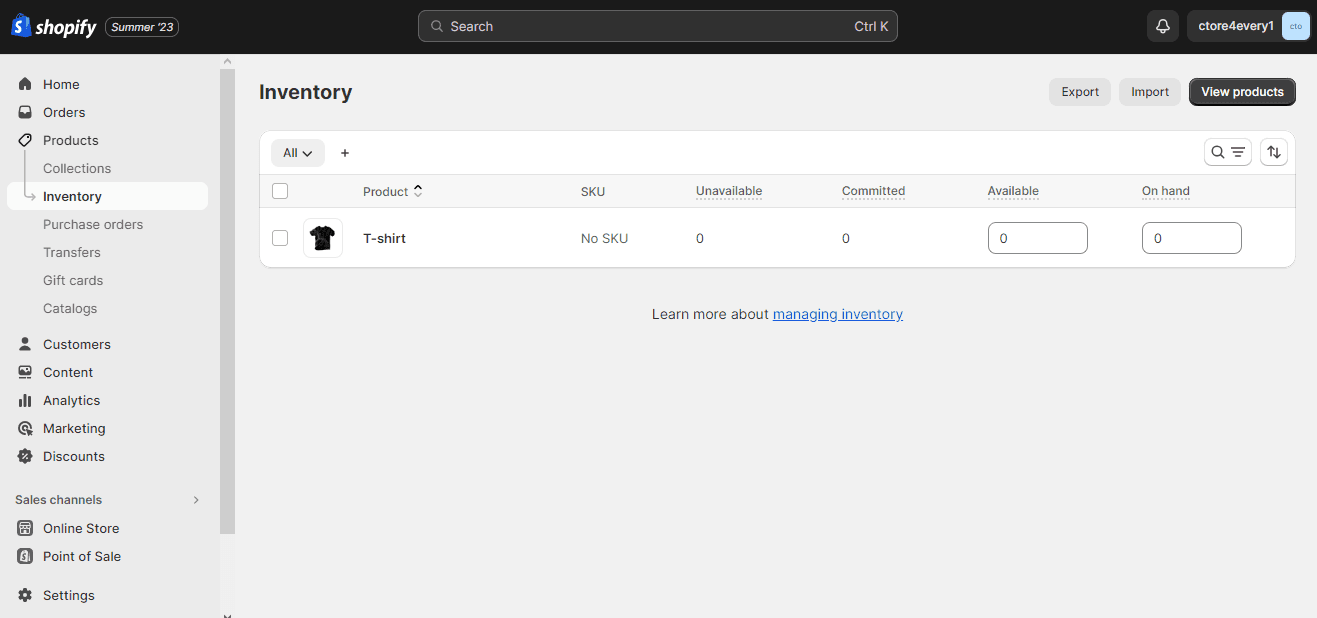The width and height of the screenshot is (1317, 618).
Task: Sort by the Product column header
Action: tap(392, 191)
